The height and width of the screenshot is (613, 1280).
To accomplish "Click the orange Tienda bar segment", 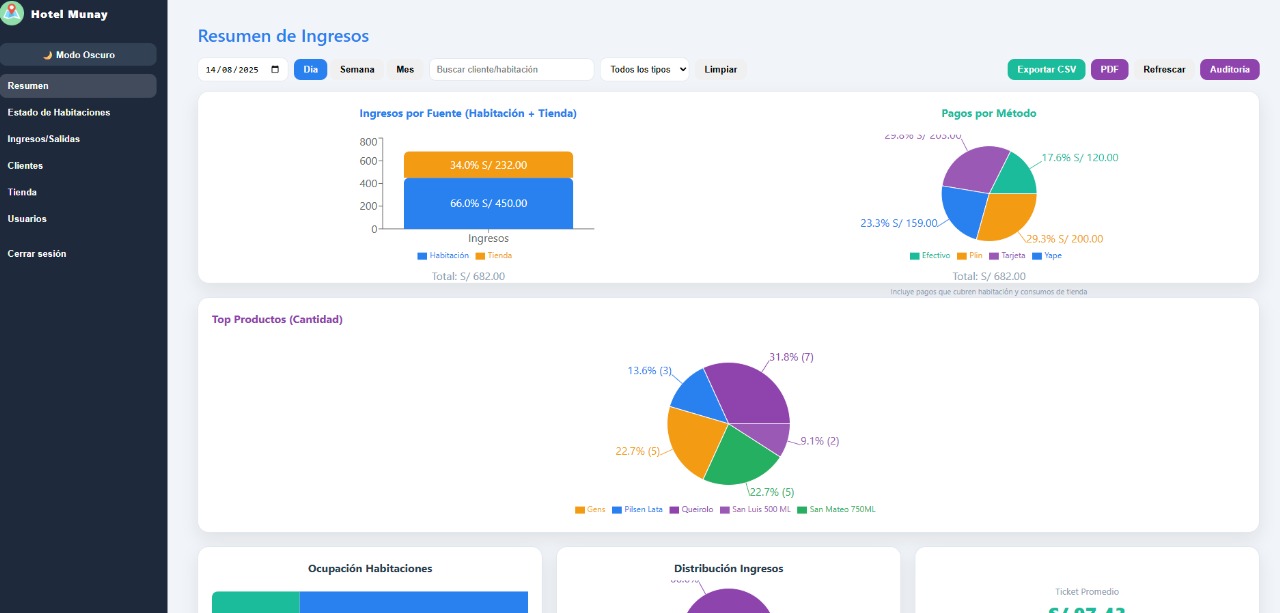I will point(488,165).
